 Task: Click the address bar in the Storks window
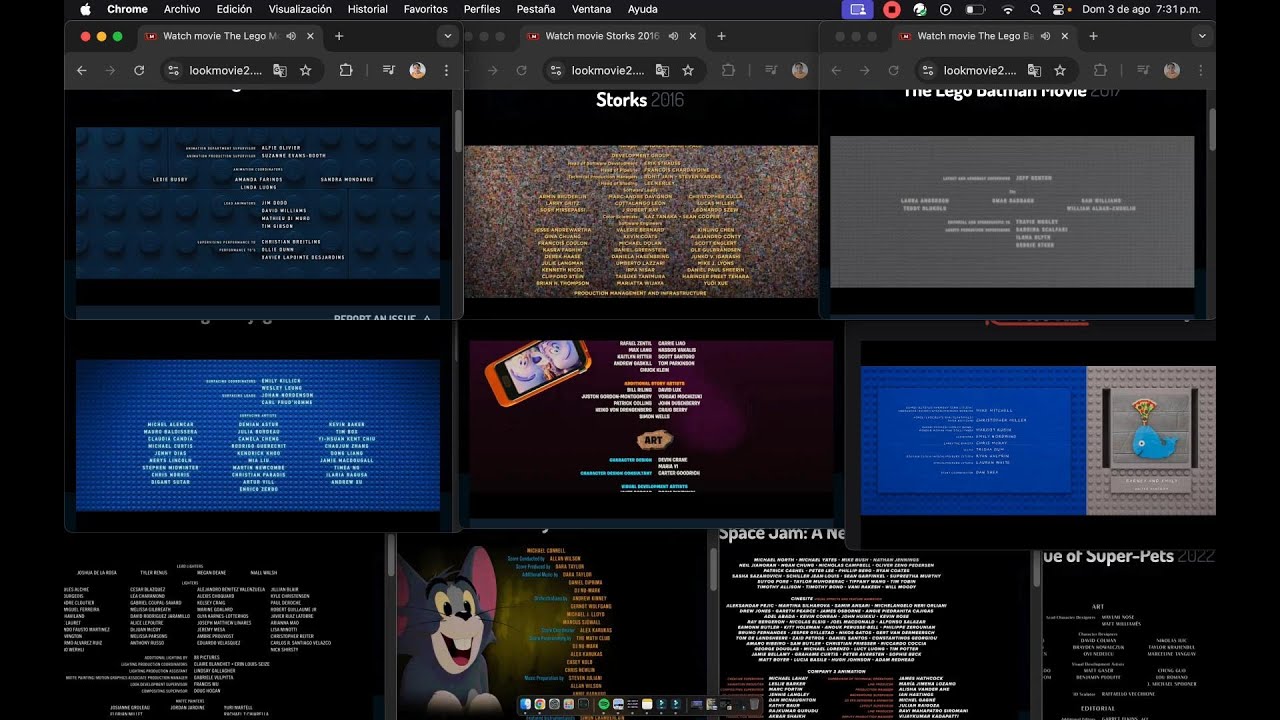[x=622, y=70]
